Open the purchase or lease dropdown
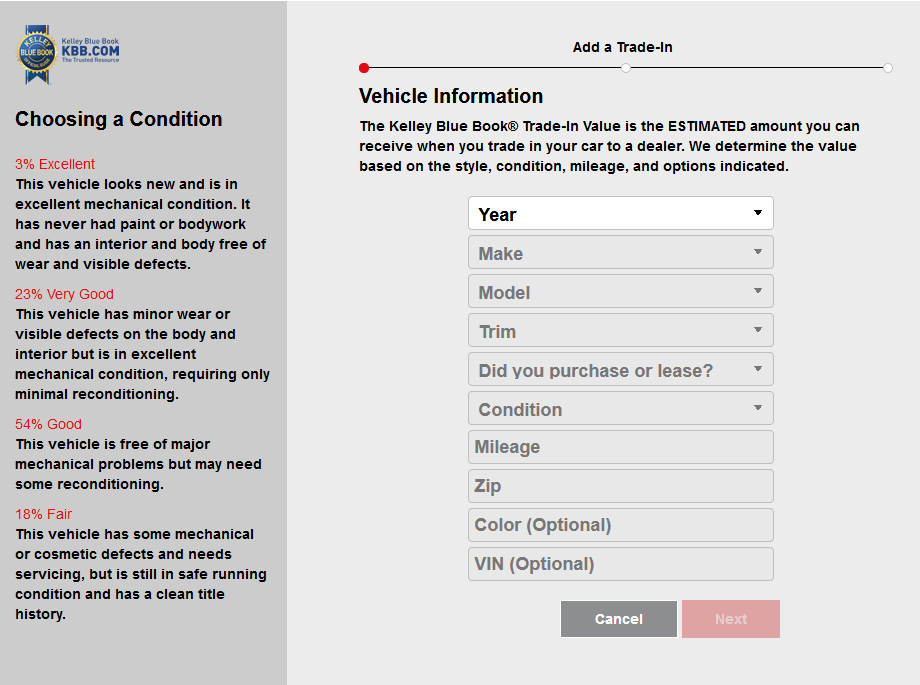920x685 pixels. tap(620, 369)
